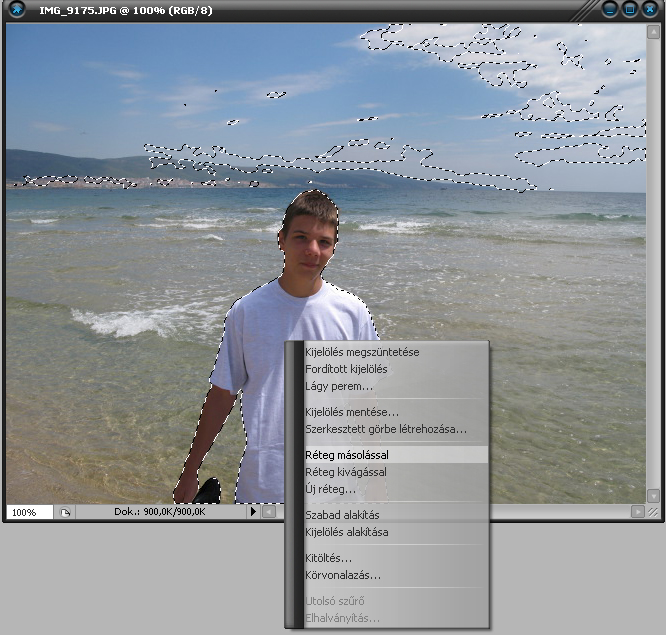Click the small file icon beside the zoom field

(65, 512)
